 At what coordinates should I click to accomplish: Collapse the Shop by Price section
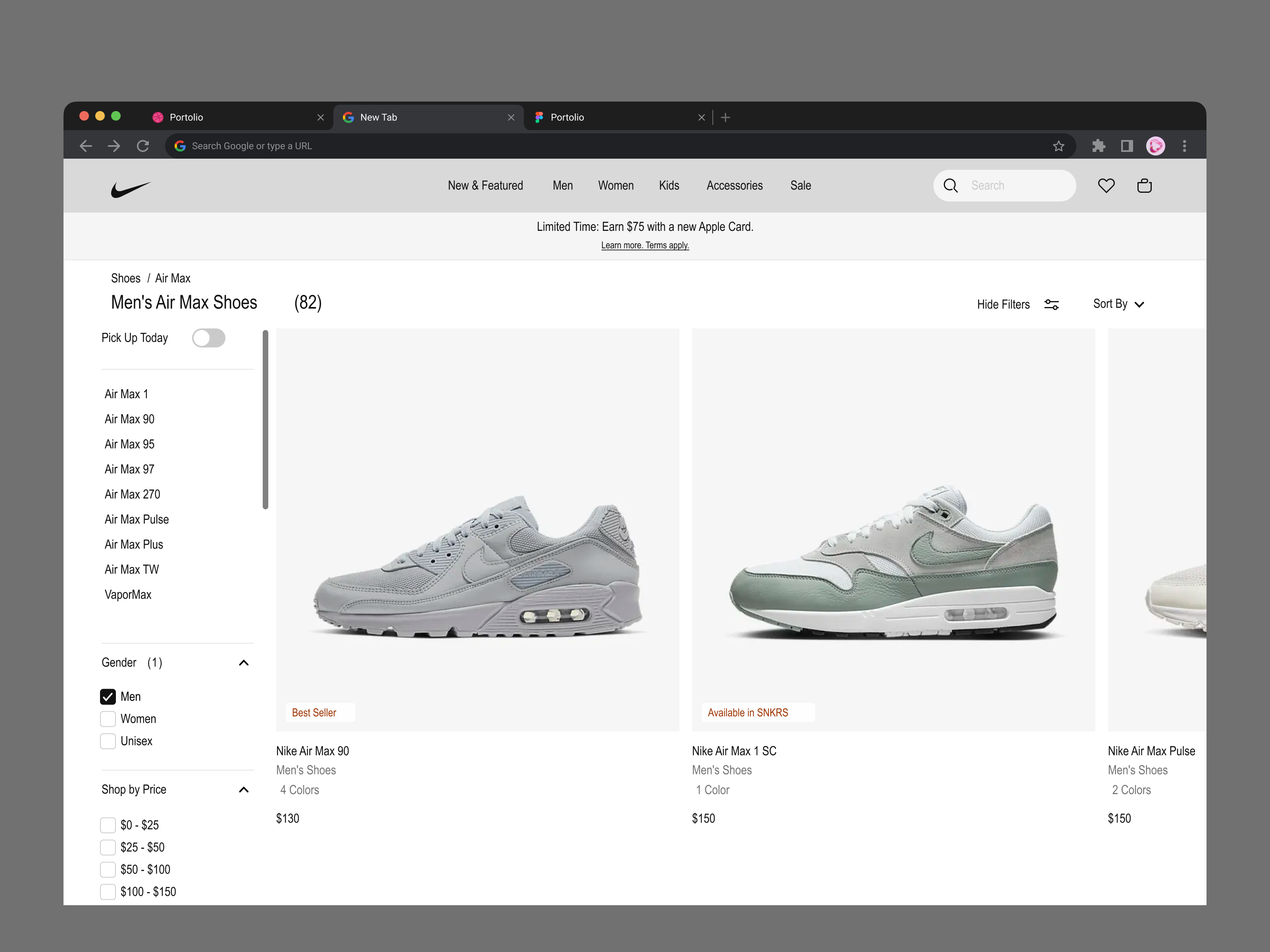[x=243, y=790]
